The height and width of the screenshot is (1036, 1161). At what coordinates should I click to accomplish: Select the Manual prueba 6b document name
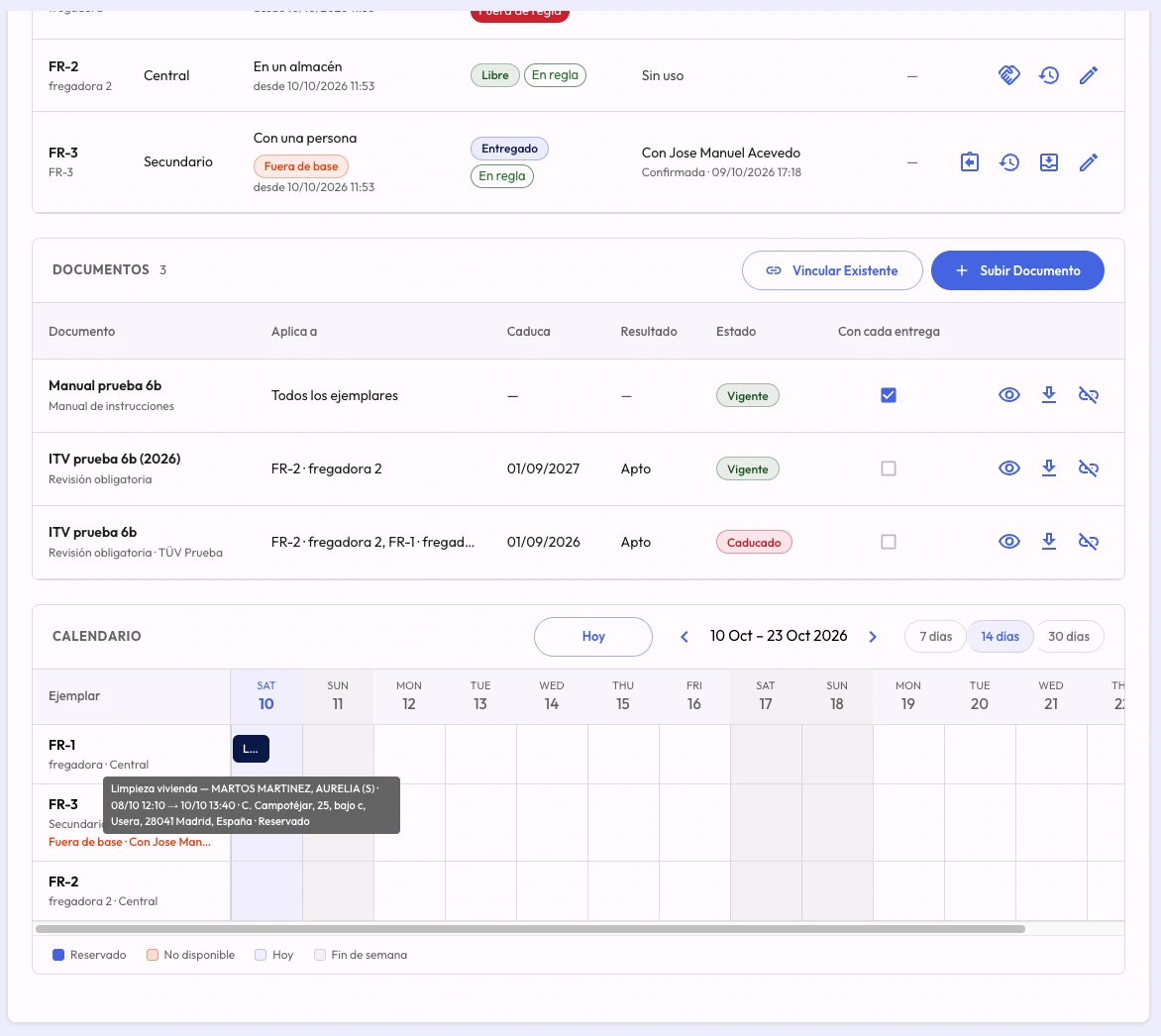coord(105,386)
